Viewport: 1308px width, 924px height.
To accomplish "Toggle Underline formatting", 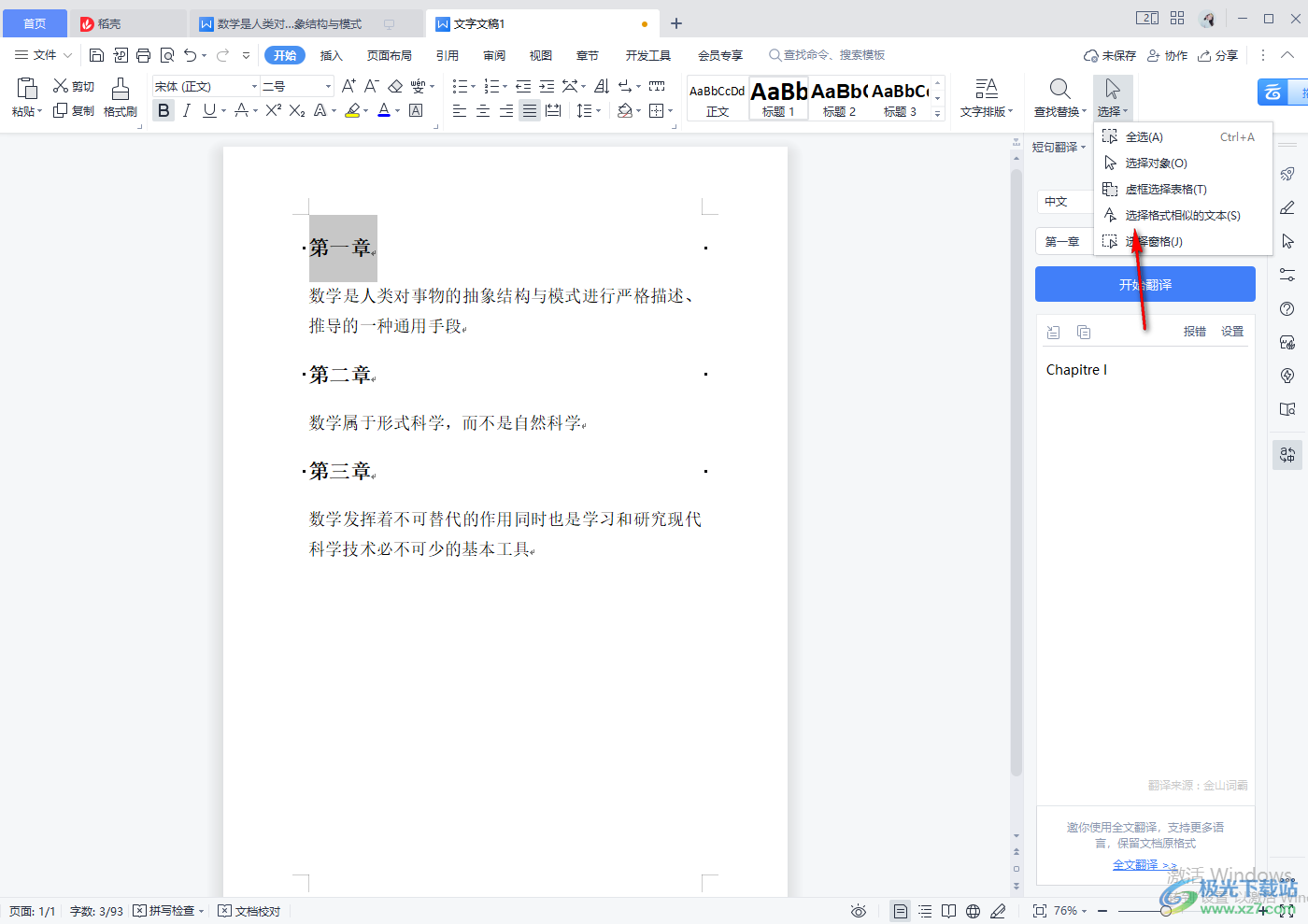I will coord(209,110).
